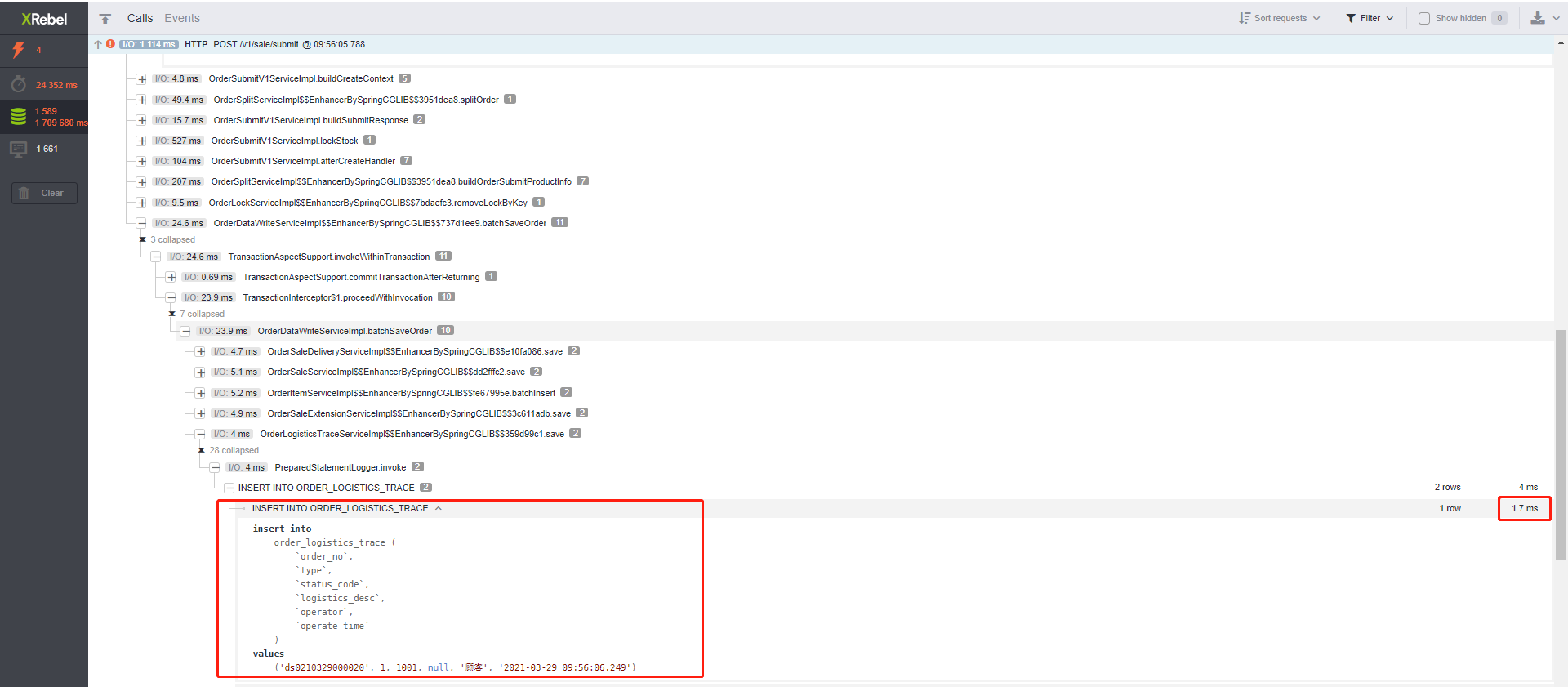Open the Sort requests dropdown
This screenshot has width=1568, height=687.
(x=1279, y=18)
